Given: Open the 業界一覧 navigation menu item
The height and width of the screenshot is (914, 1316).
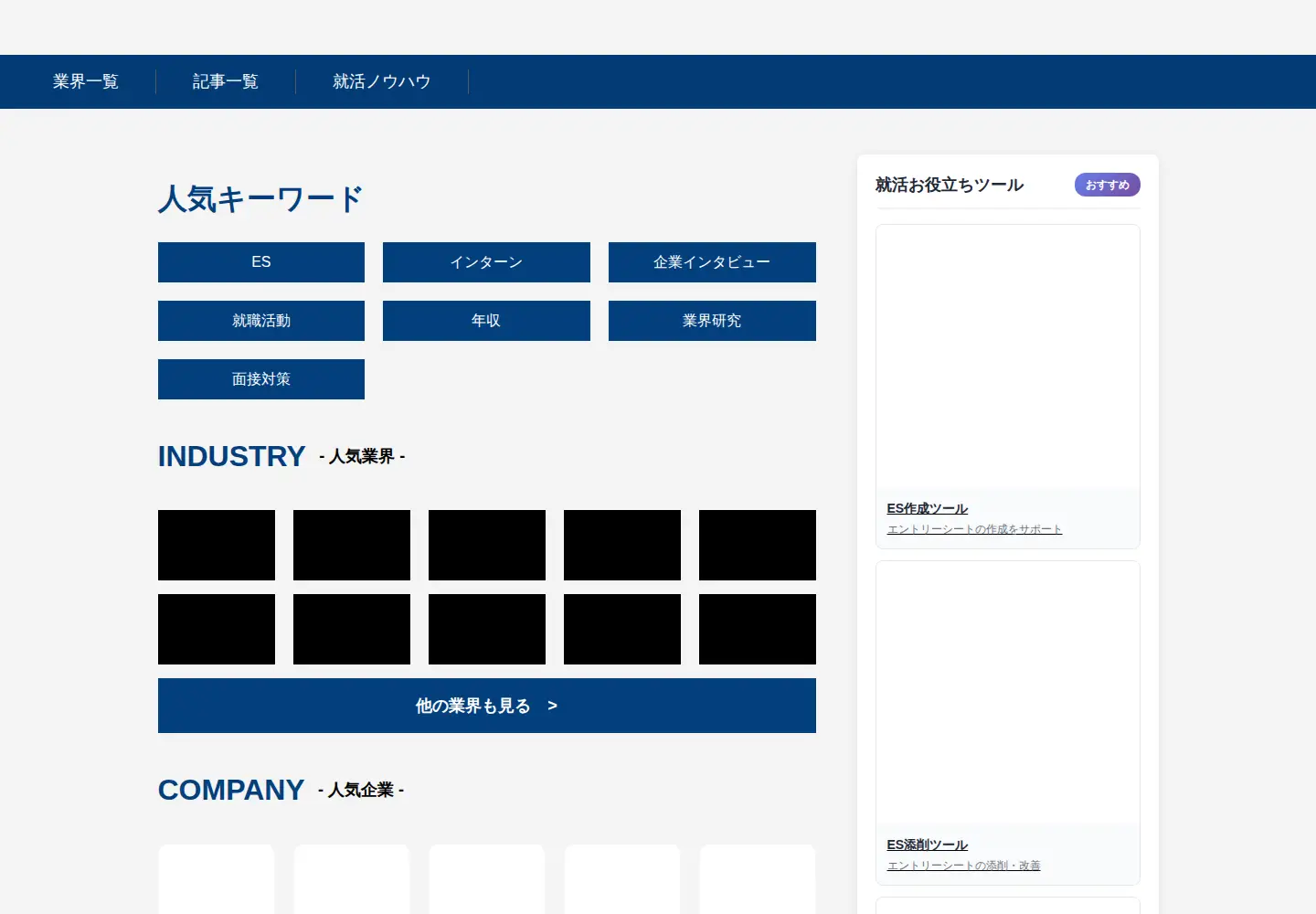Looking at the screenshot, I should coord(86,81).
